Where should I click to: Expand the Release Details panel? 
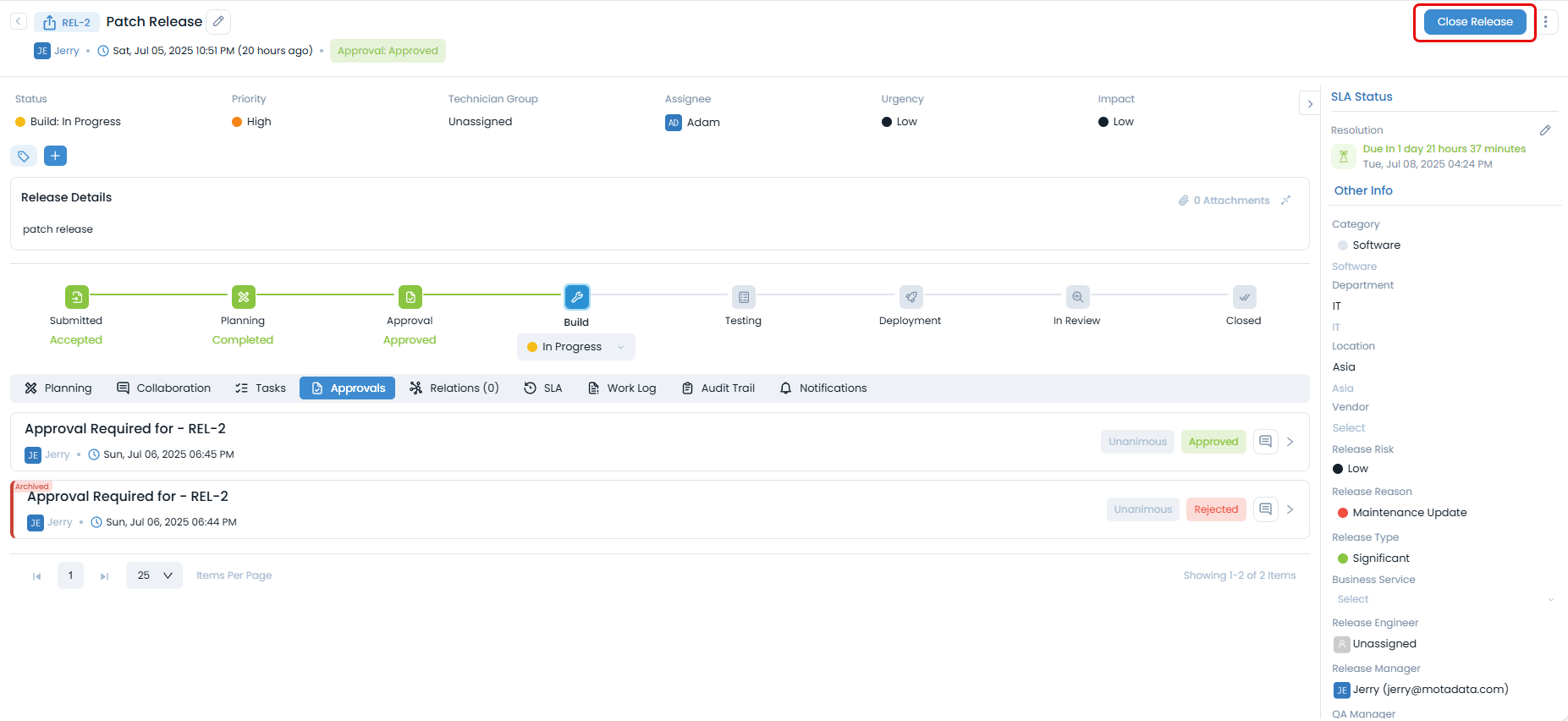tap(1285, 201)
